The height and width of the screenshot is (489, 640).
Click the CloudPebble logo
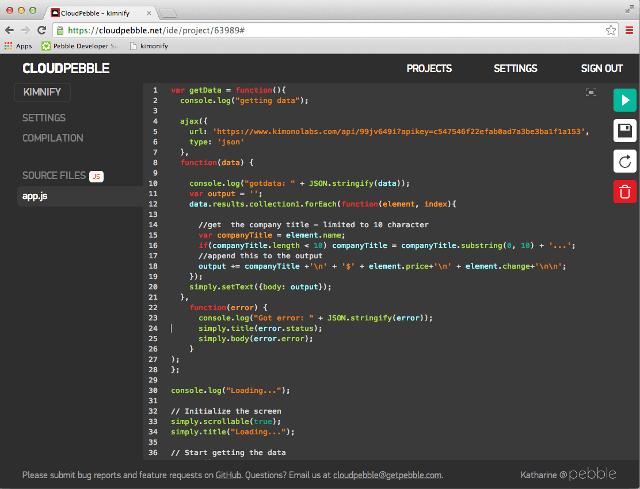[x=66, y=68]
